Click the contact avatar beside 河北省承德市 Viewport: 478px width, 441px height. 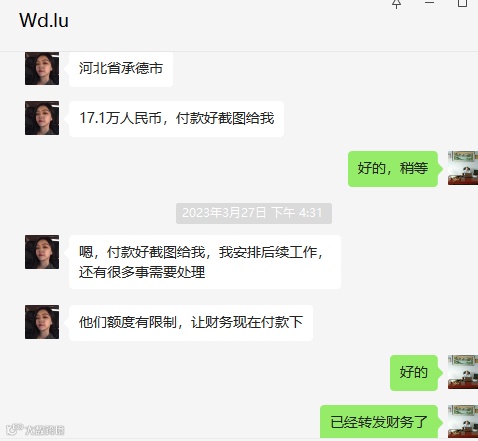[42, 68]
